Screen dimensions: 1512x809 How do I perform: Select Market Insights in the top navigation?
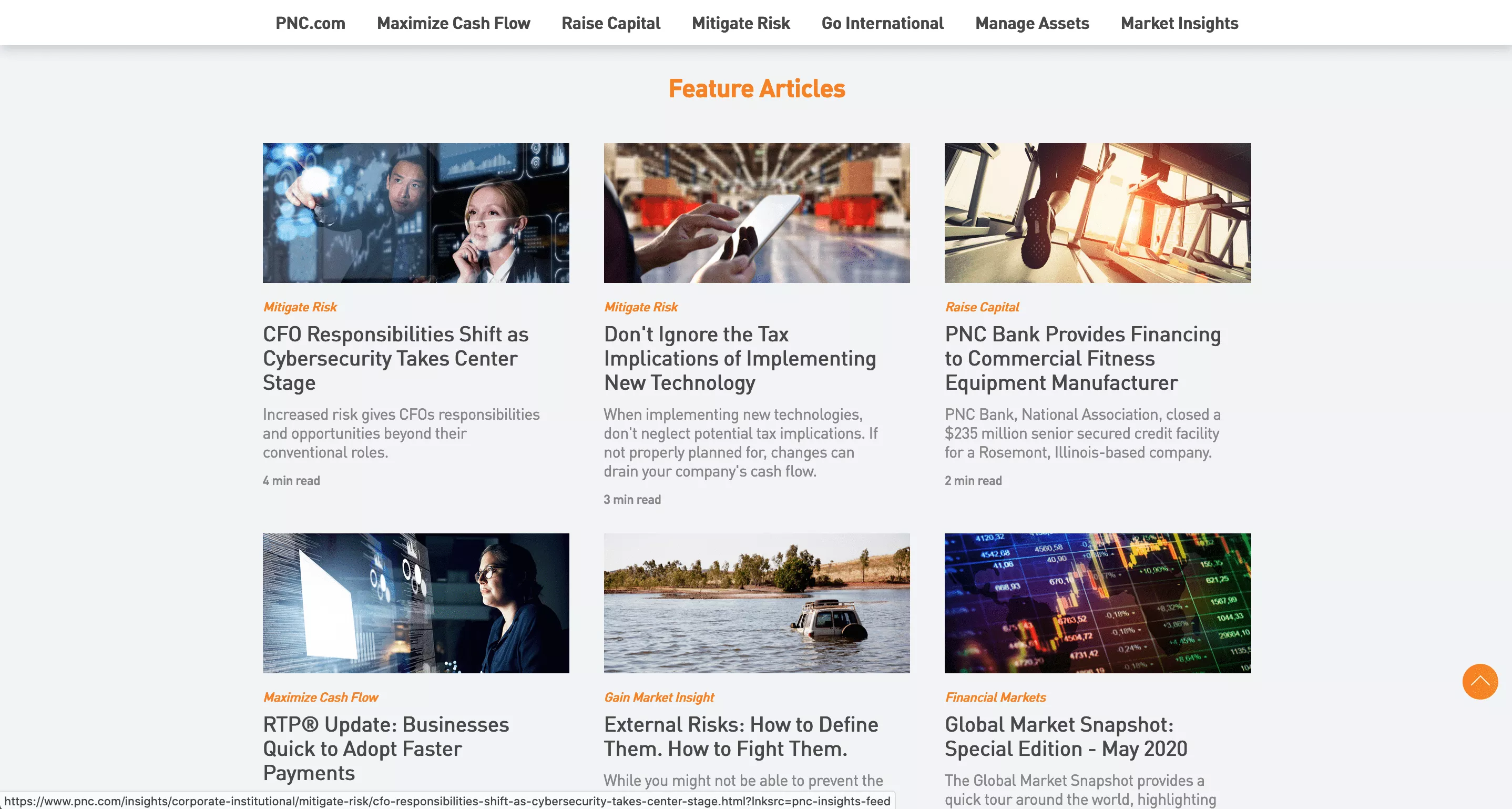[x=1179, y=23]
